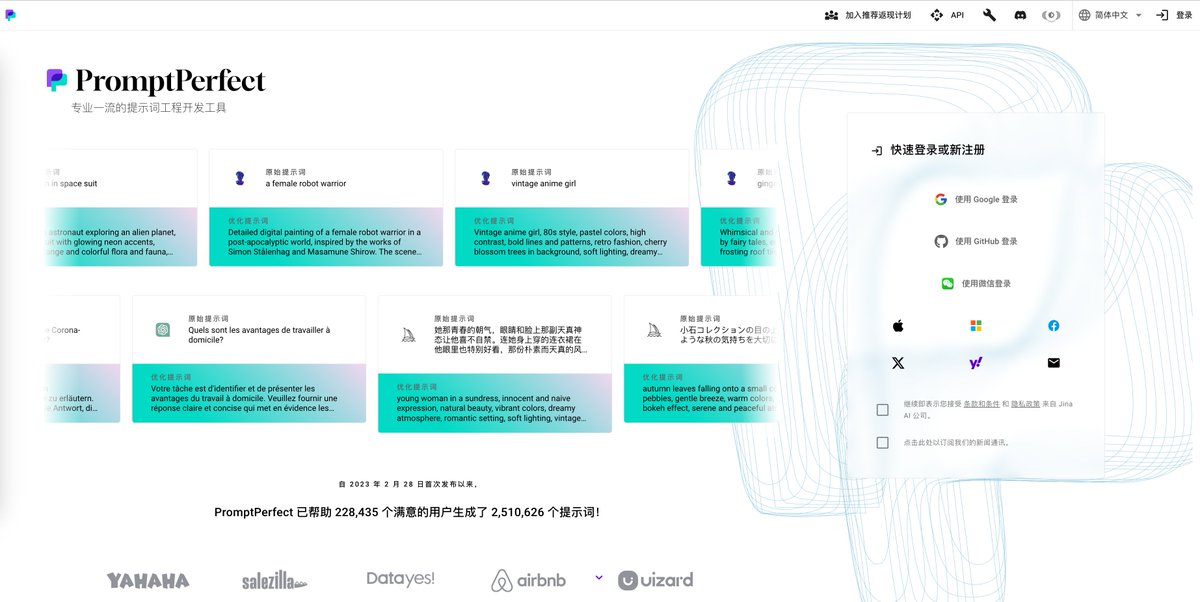Viewport: 1200px width, 602px height.
Task: Sign in with 使用 Google 登录
Action: (x=976, y=199)
